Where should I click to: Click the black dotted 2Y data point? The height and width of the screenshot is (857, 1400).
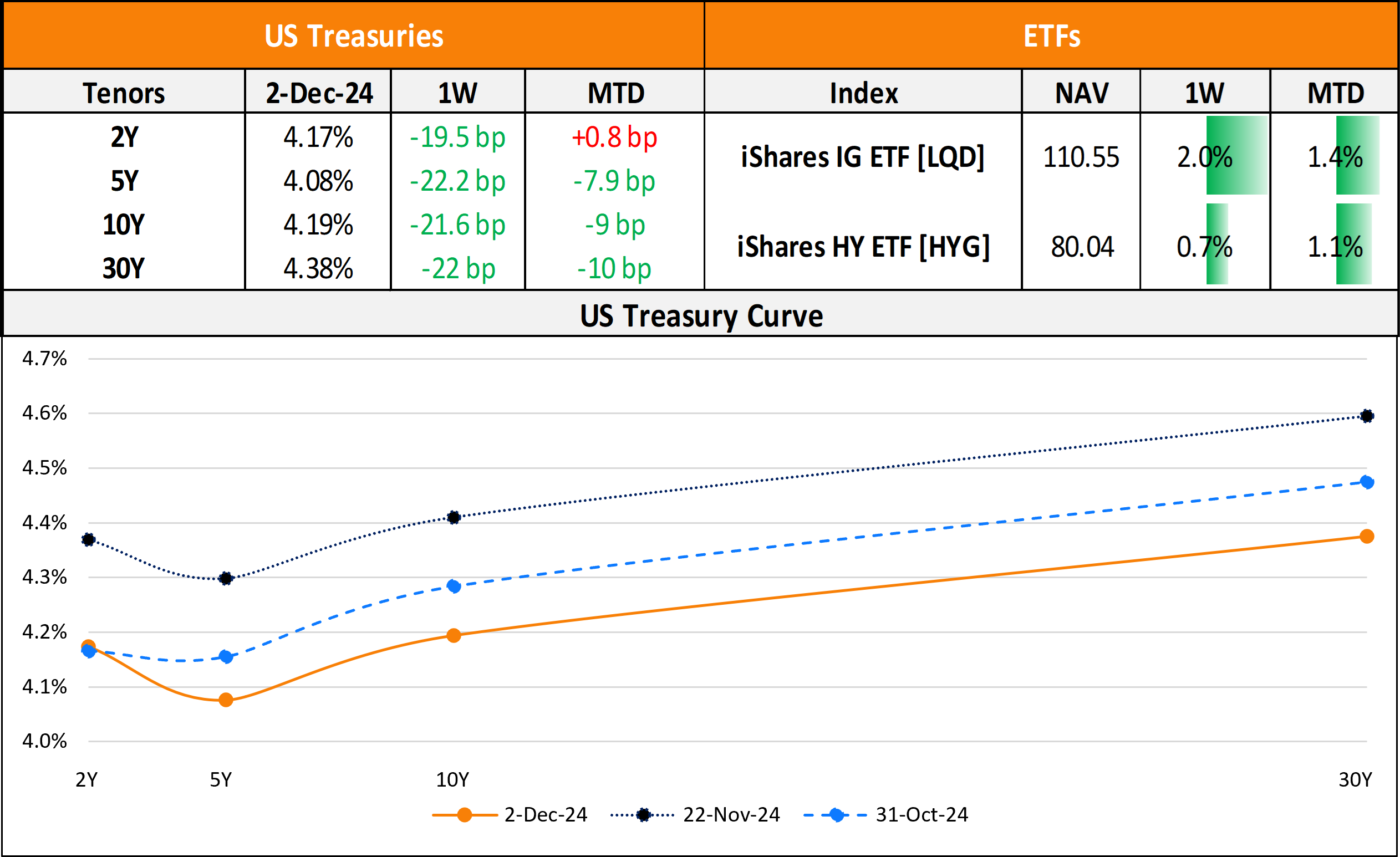point(88,539)
